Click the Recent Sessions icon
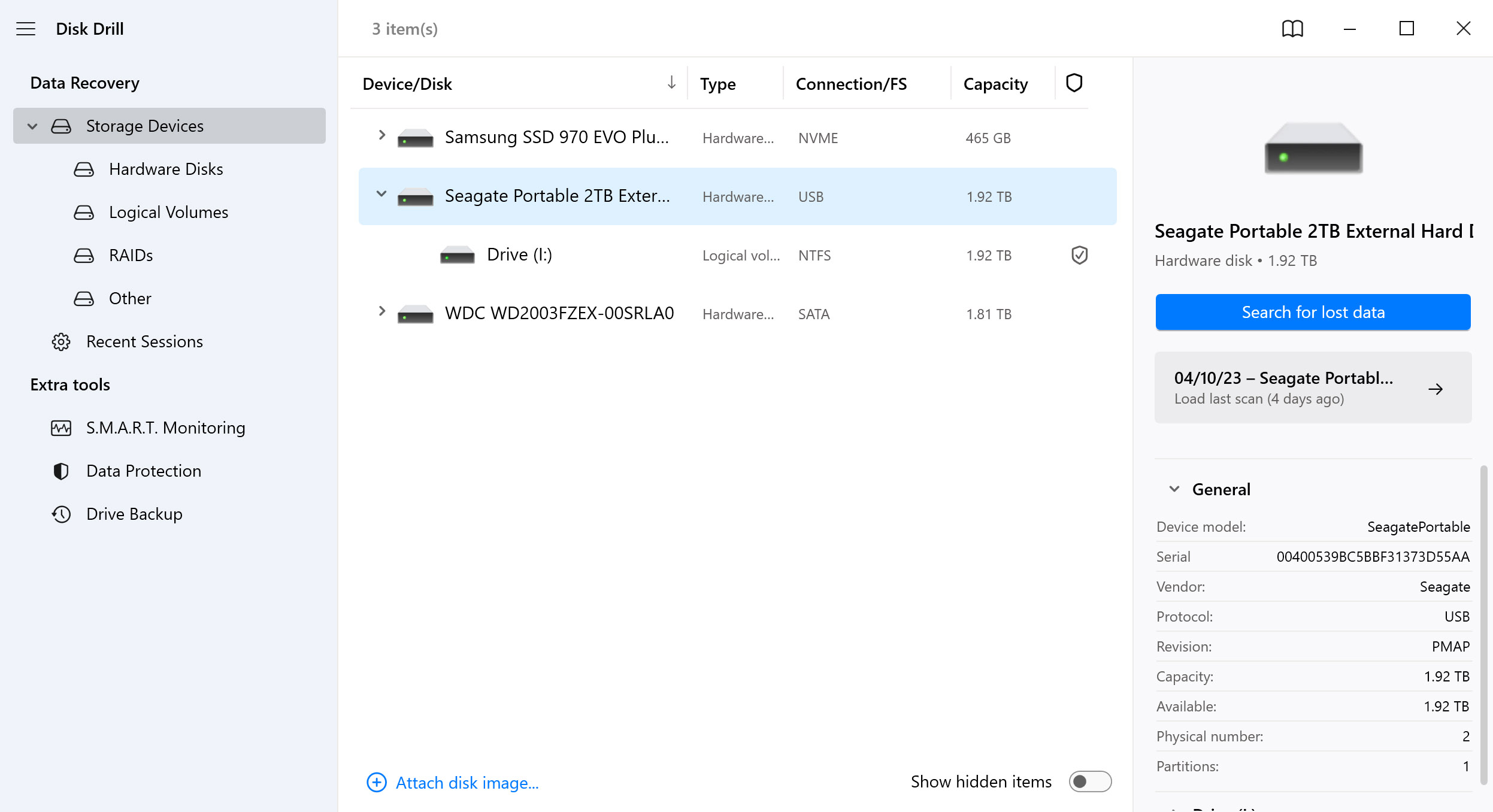Screen dimensions: 1493x812 point(61,341)
